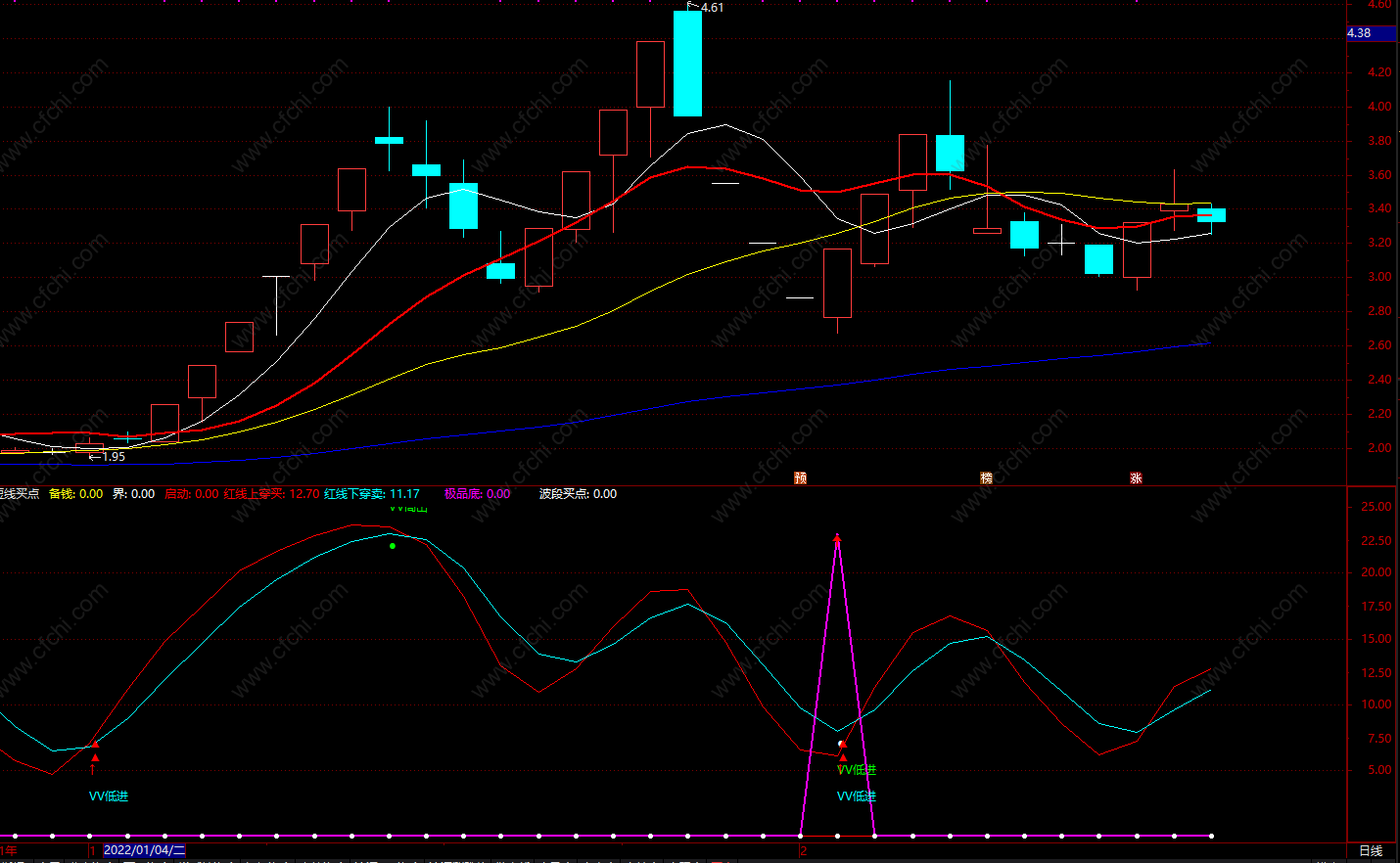Click the 预 event marker icon
The image size is (1400, 863).
800,478
